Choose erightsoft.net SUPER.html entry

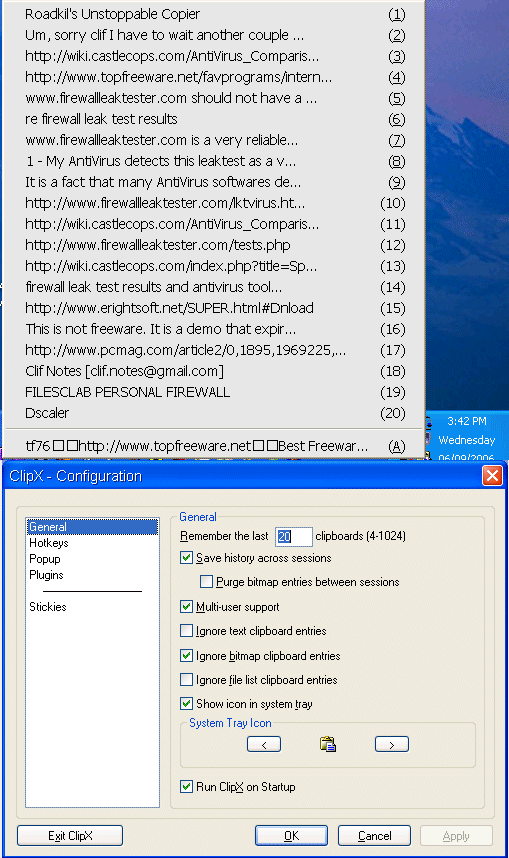click(215, 308)
